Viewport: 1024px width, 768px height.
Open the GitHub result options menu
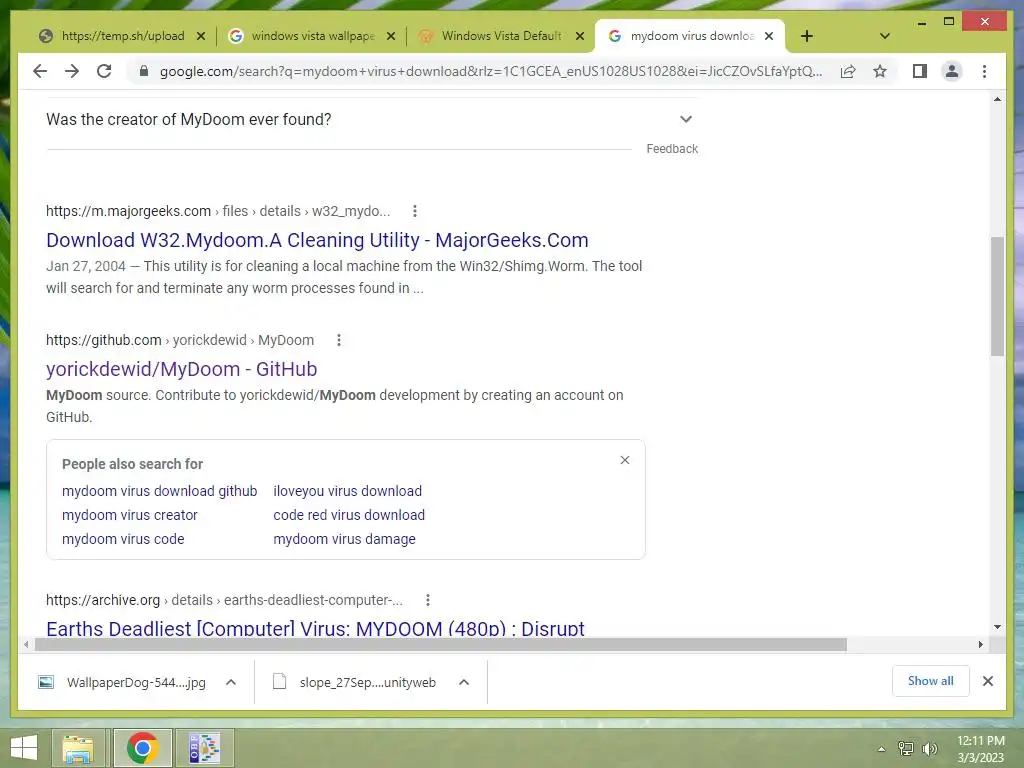[338, 340]
